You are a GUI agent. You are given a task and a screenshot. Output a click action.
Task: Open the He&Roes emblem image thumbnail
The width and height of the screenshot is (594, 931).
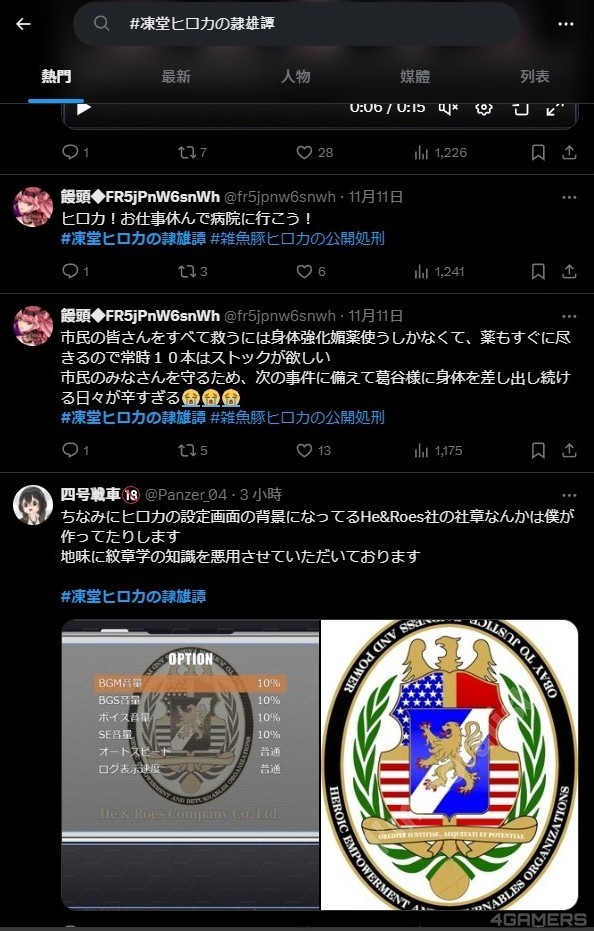click(450, 765)
